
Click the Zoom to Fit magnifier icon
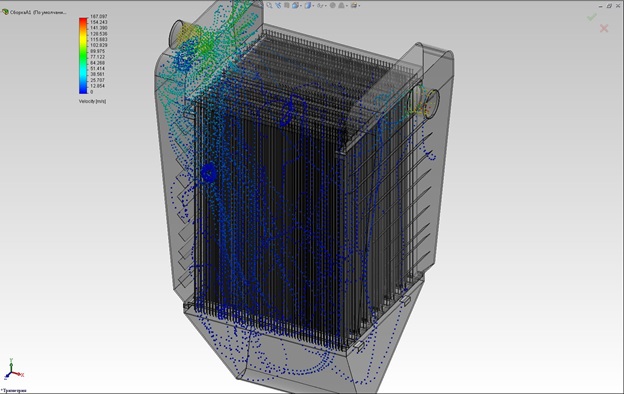click(x=269, y=5)
